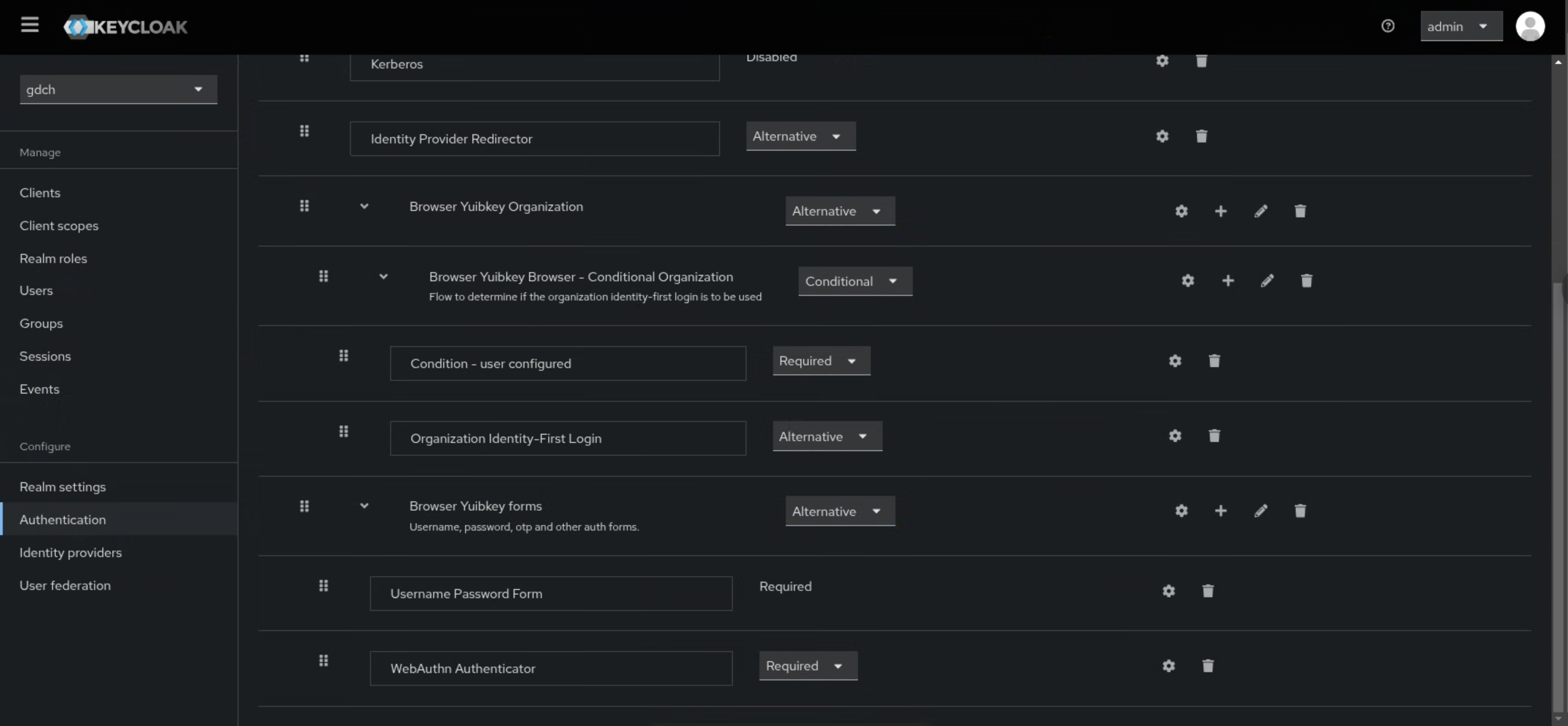
Task: Add step to Conditional Organization sub-flow
Action: pyautogui.click(x=1228, y=280)
